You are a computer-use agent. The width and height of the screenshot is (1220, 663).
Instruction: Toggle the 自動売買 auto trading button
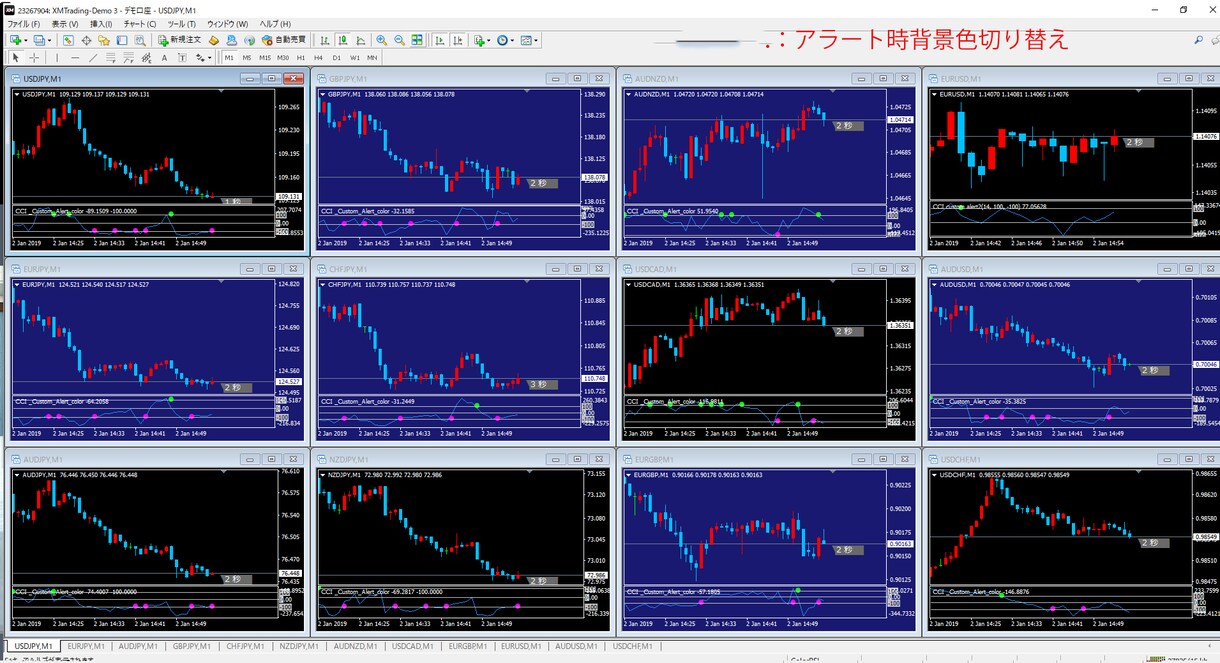click(x=283, y=41)
